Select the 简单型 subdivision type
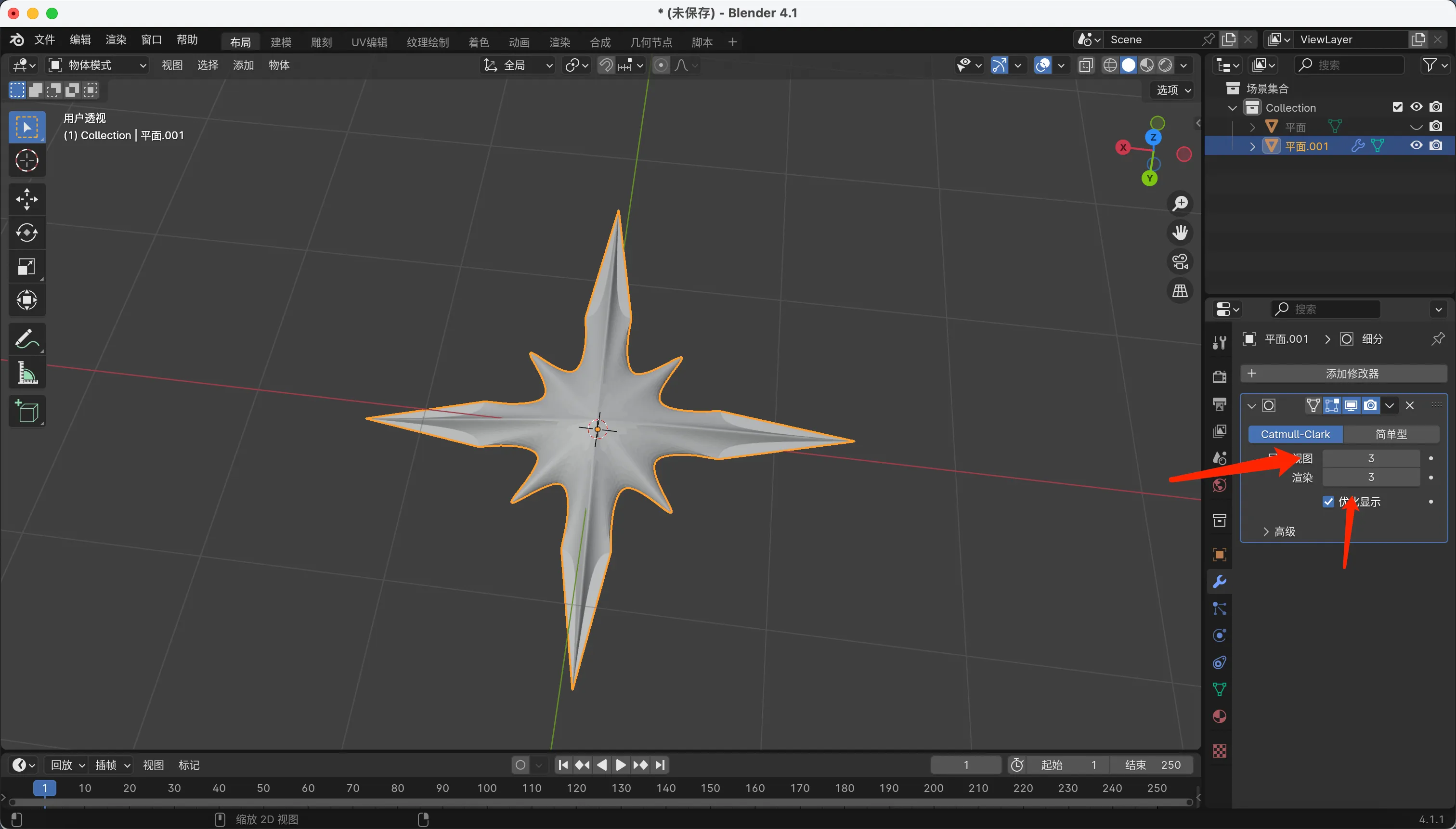 (1391, 434)
